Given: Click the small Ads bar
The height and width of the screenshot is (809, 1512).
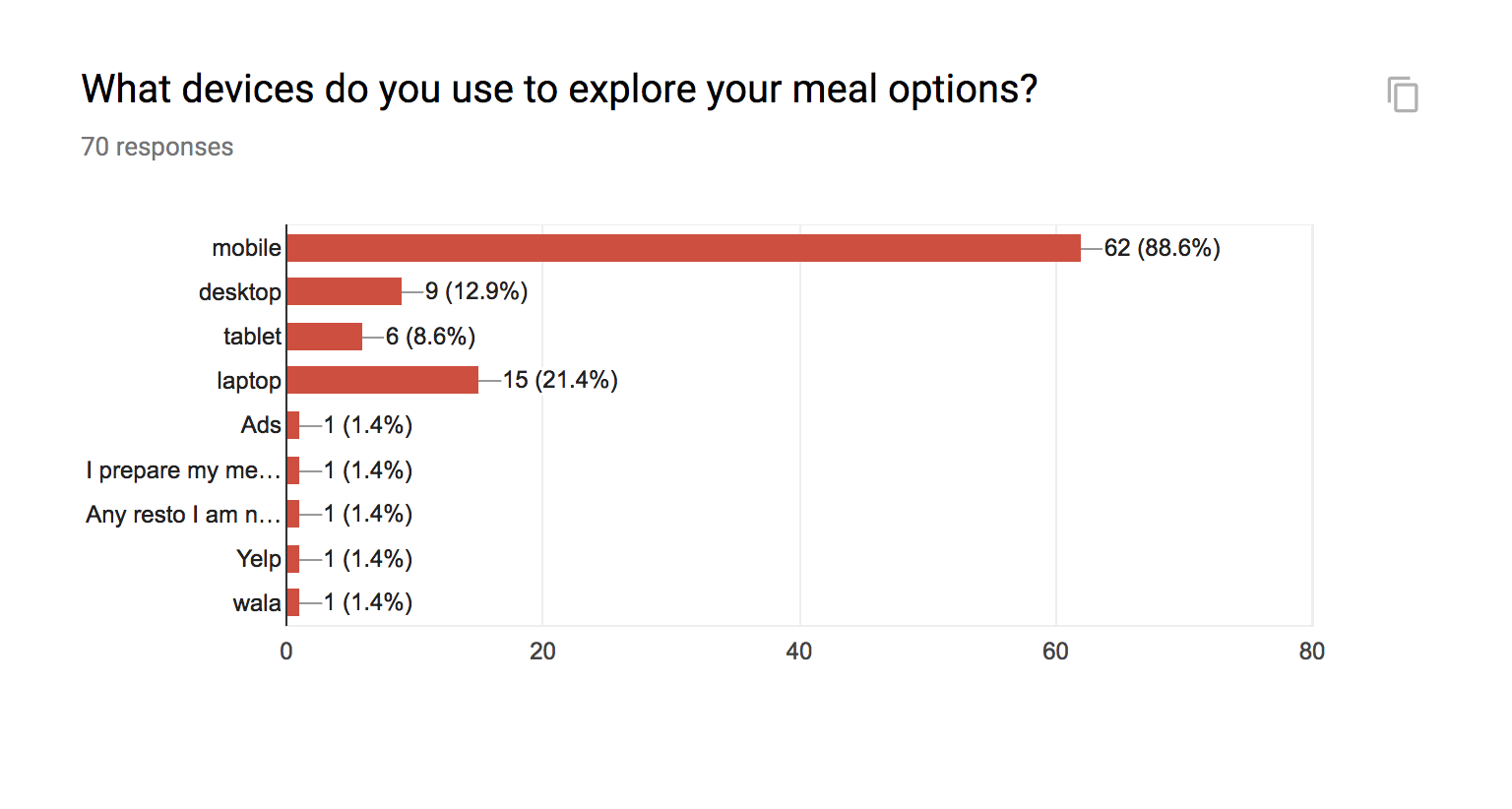Looking at the screenshot, I should tap(292, 425).
